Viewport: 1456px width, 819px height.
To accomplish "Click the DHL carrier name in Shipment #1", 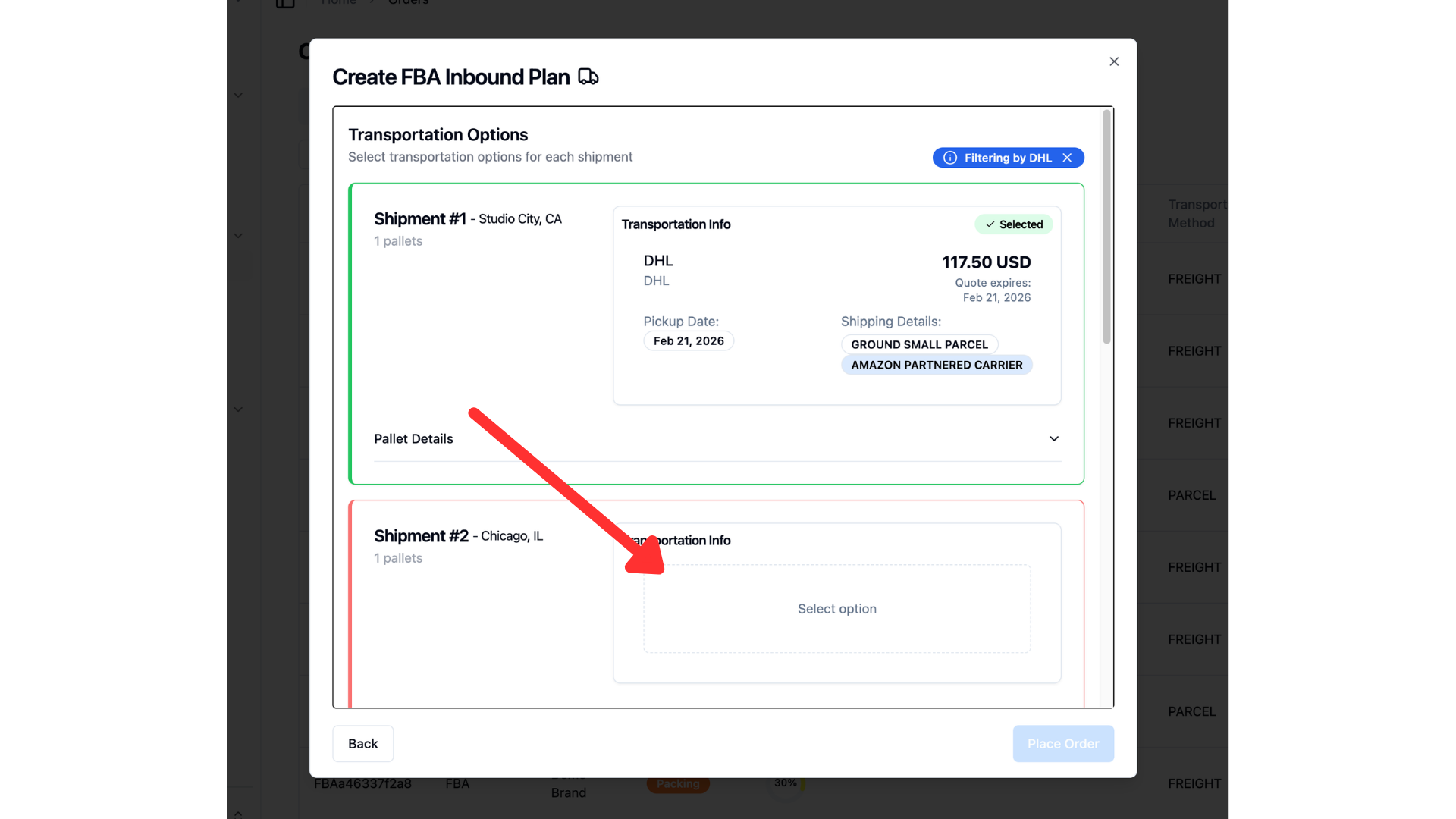I will tap(658, 261).
